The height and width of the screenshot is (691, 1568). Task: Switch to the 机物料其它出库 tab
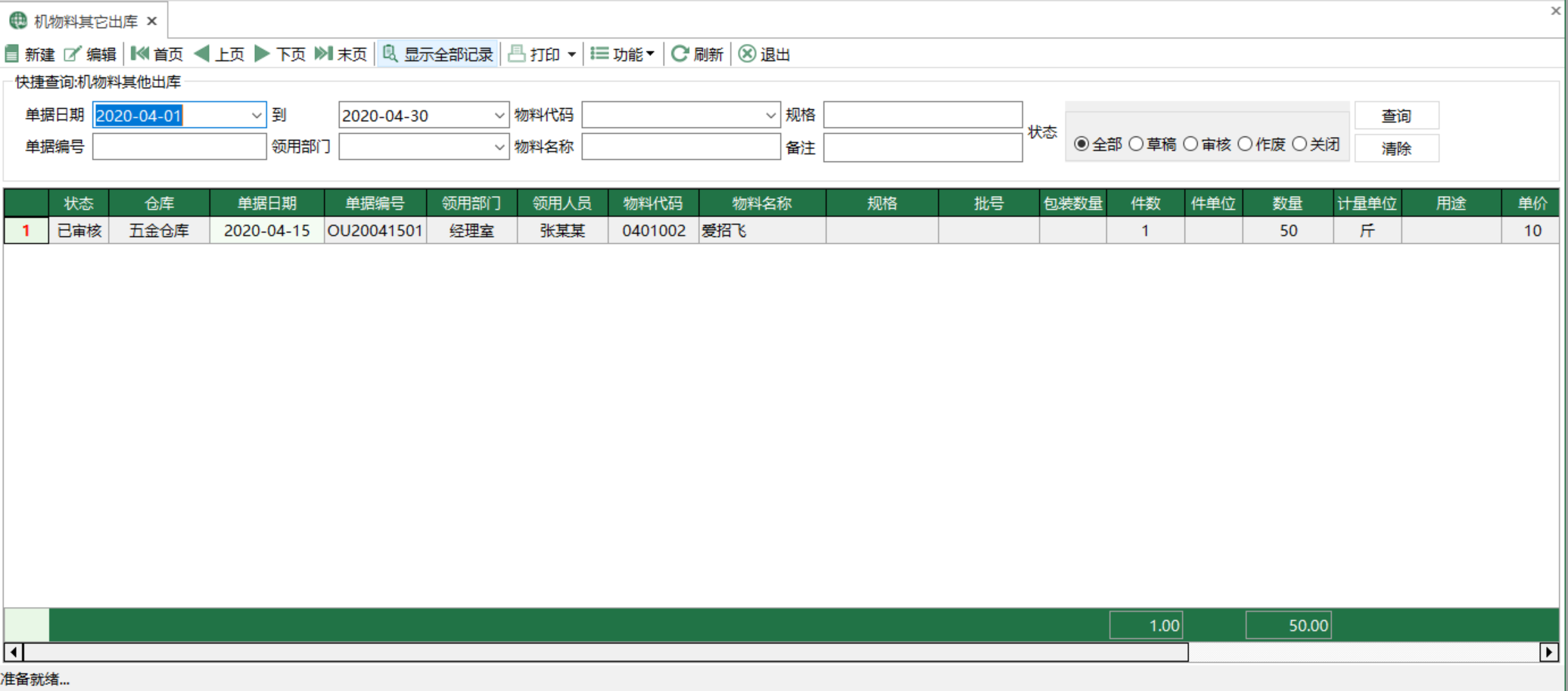pos(86,21)
